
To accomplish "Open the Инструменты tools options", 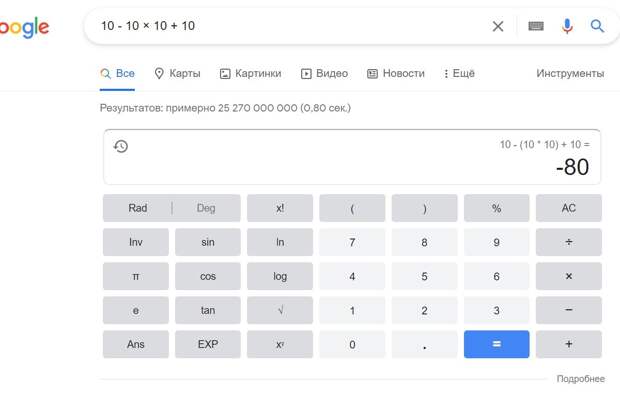I will [570, 74].
